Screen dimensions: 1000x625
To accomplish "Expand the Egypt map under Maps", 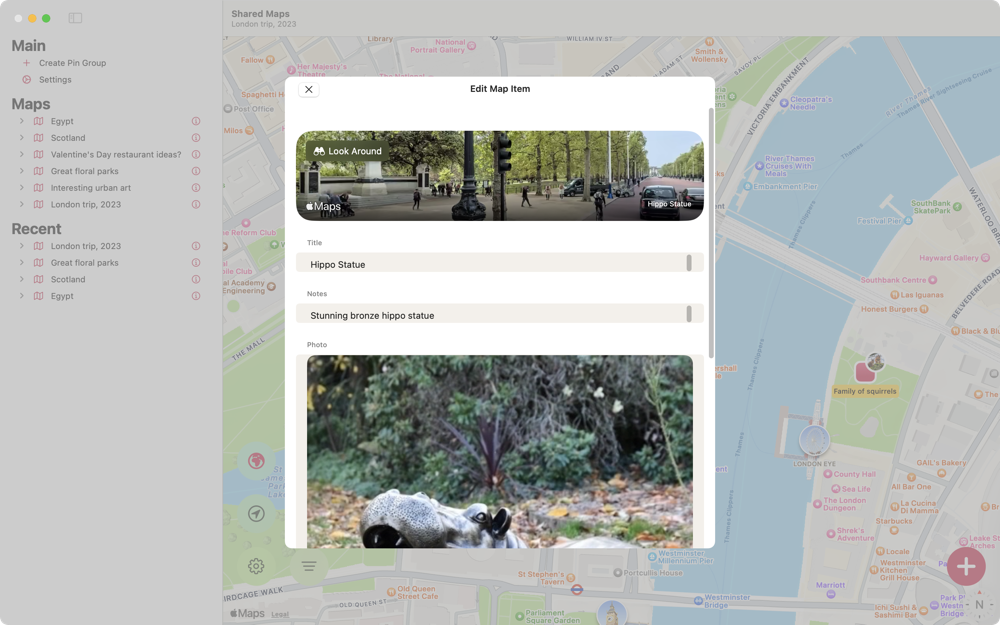I will tap(22, 121).
